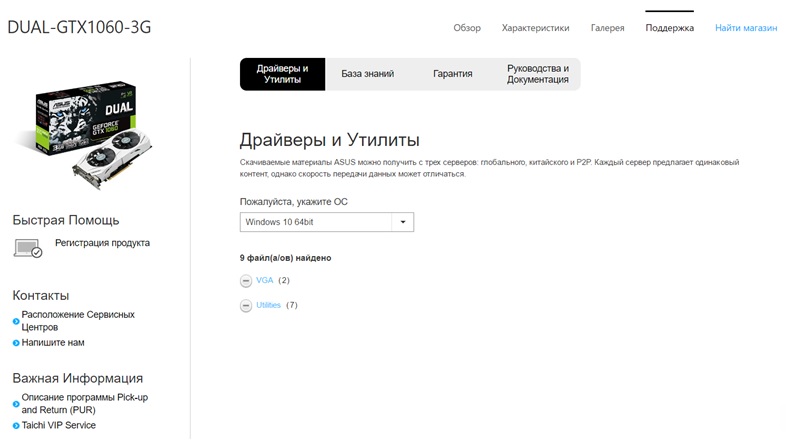786x440 pixels.
Task: Click the Пожалуйста, укажите ОС label
Action: [x=293, y=202]
